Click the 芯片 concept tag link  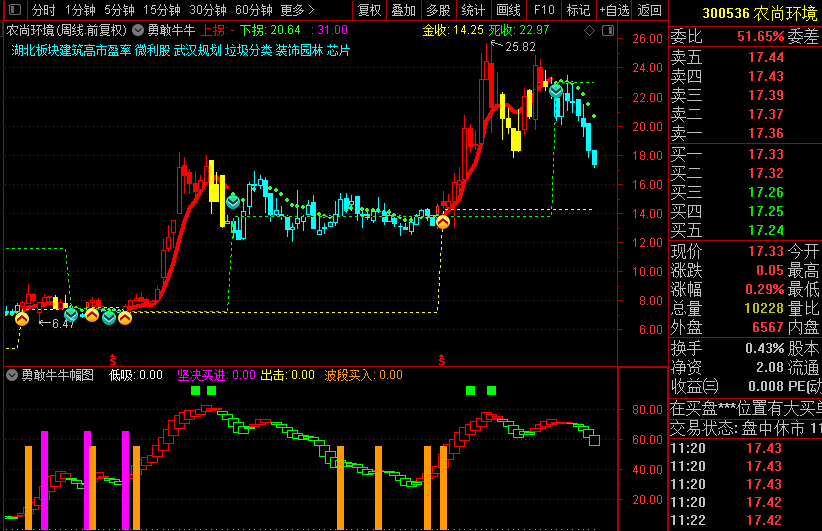tap(338, 50)
